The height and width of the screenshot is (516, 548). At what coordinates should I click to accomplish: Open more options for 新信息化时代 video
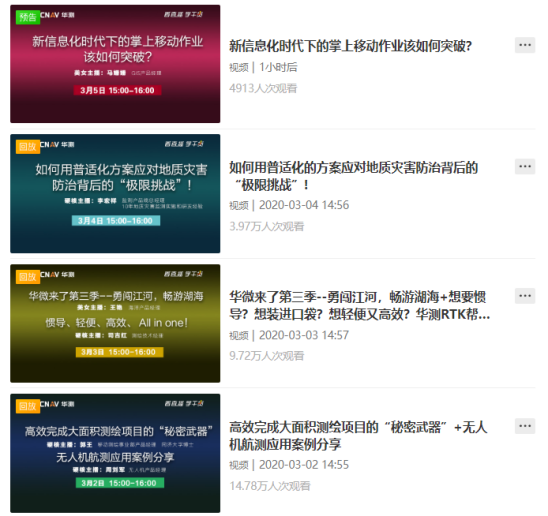[x=525, y=45]
